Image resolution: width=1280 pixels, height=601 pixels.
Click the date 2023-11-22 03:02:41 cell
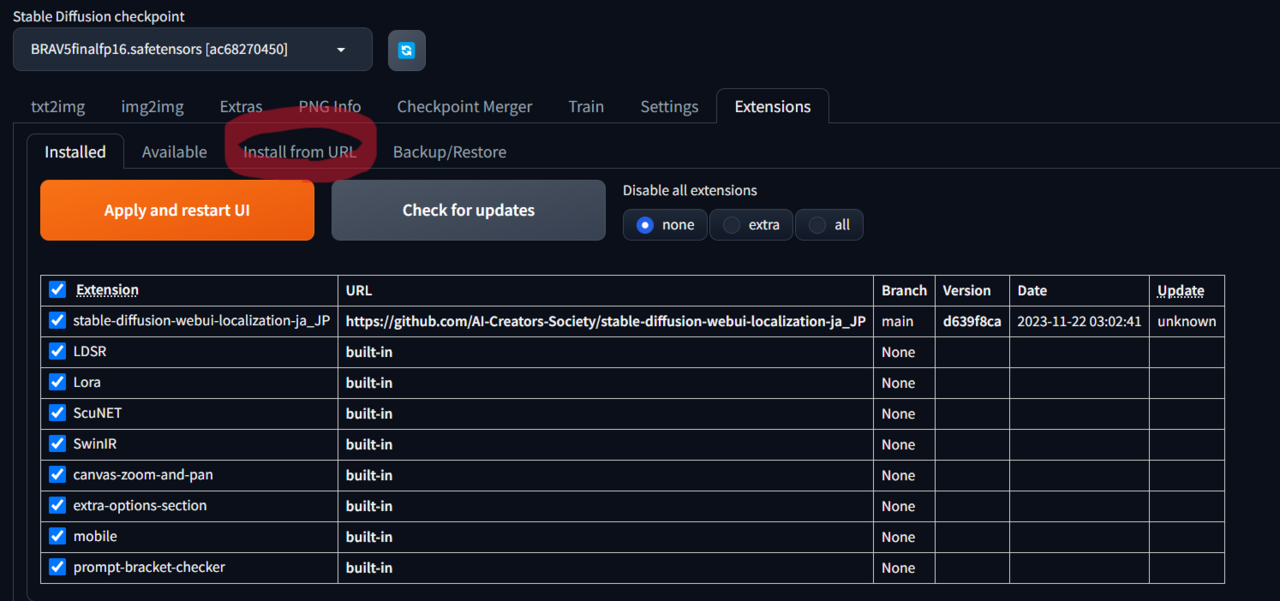pos(1079,322)
